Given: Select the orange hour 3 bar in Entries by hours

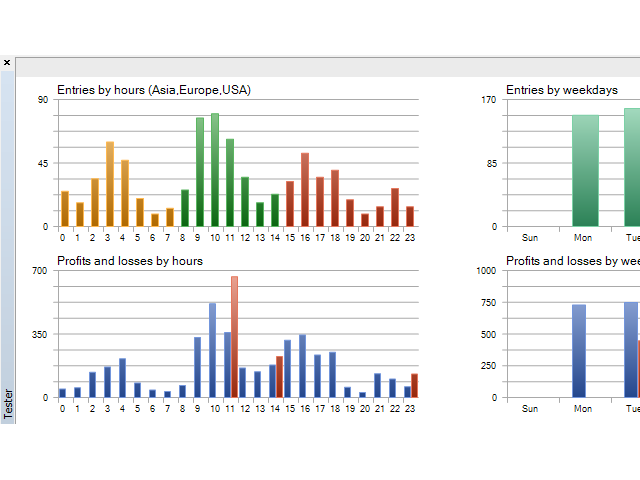Looking at the screenshot, I should pos(110,184).
